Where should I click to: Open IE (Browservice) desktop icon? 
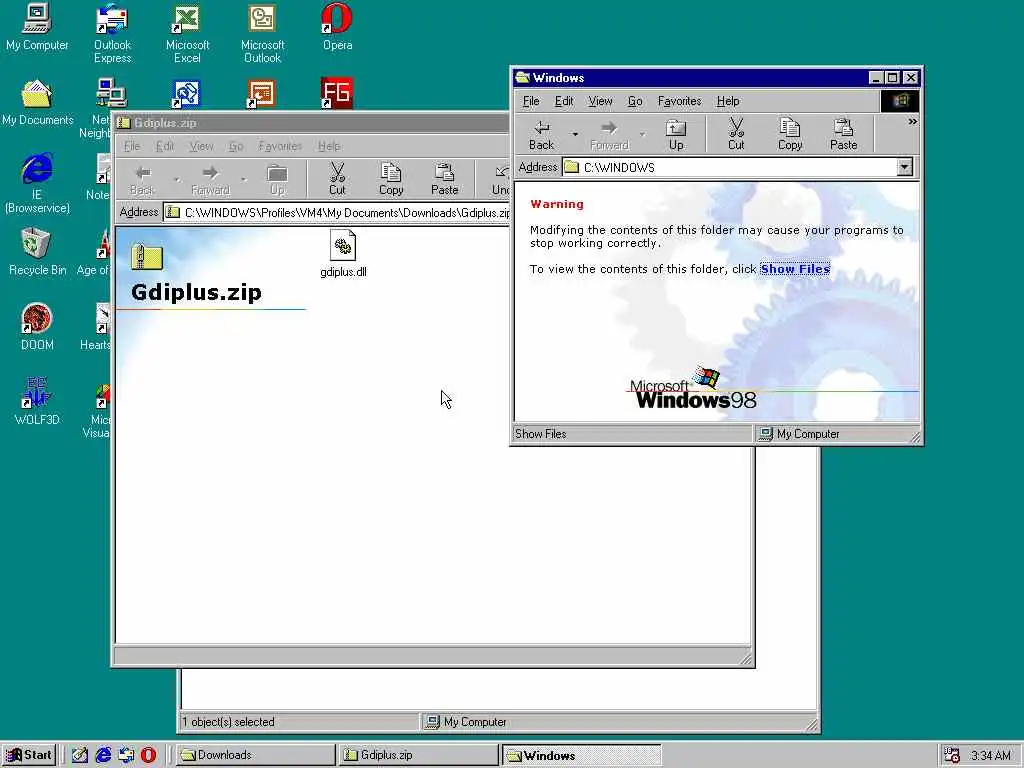click(x=37, y=184)
